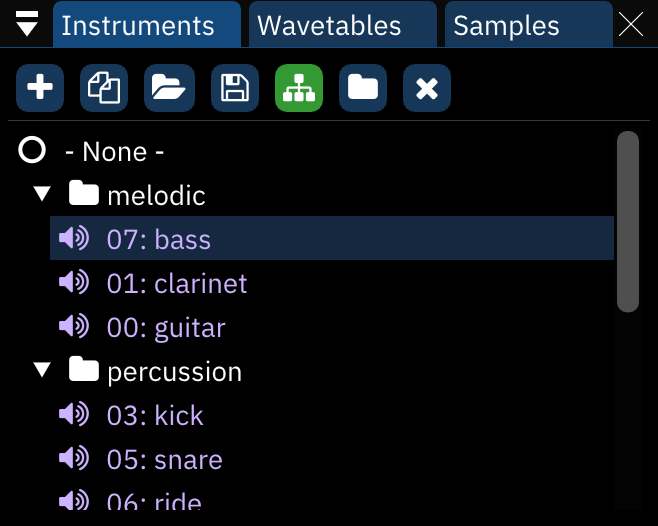The width and height of the screenshot is (658, 526).
Task: Click the instrument list vertical scrollbar
Action: coord(628,222)
